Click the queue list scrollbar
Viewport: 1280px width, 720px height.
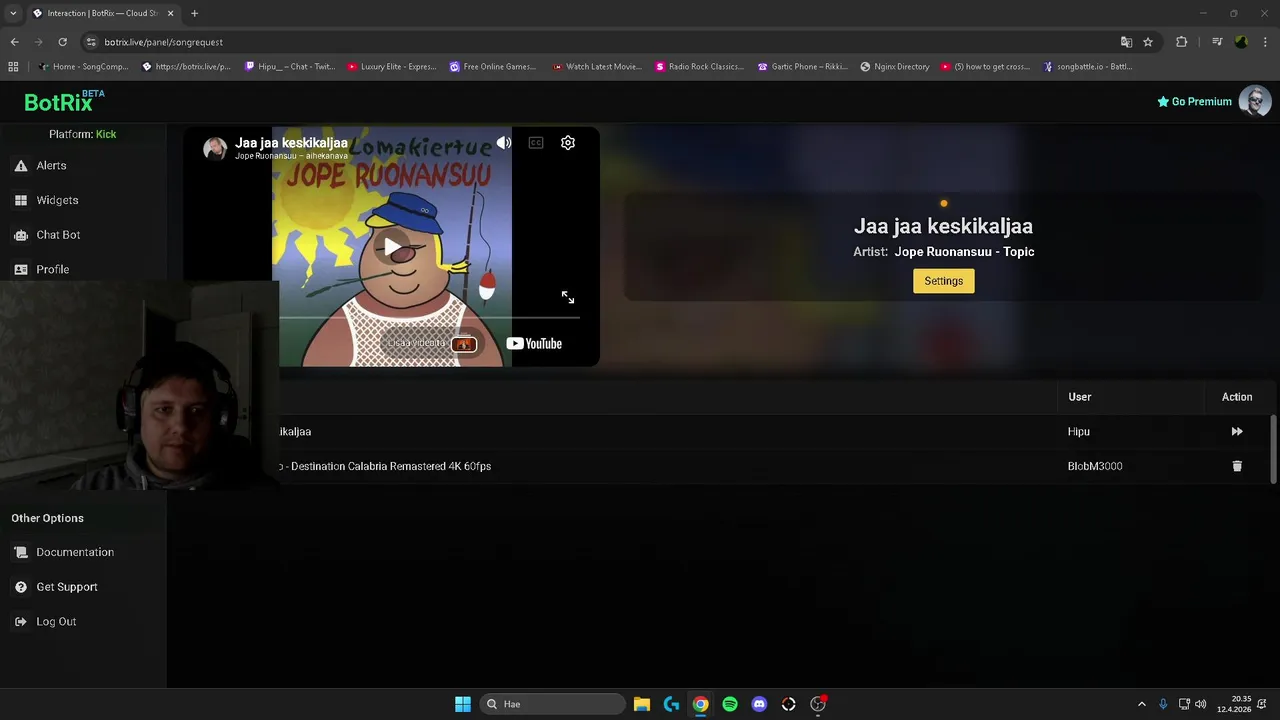pyautogui.click(x=1273, y=448)
